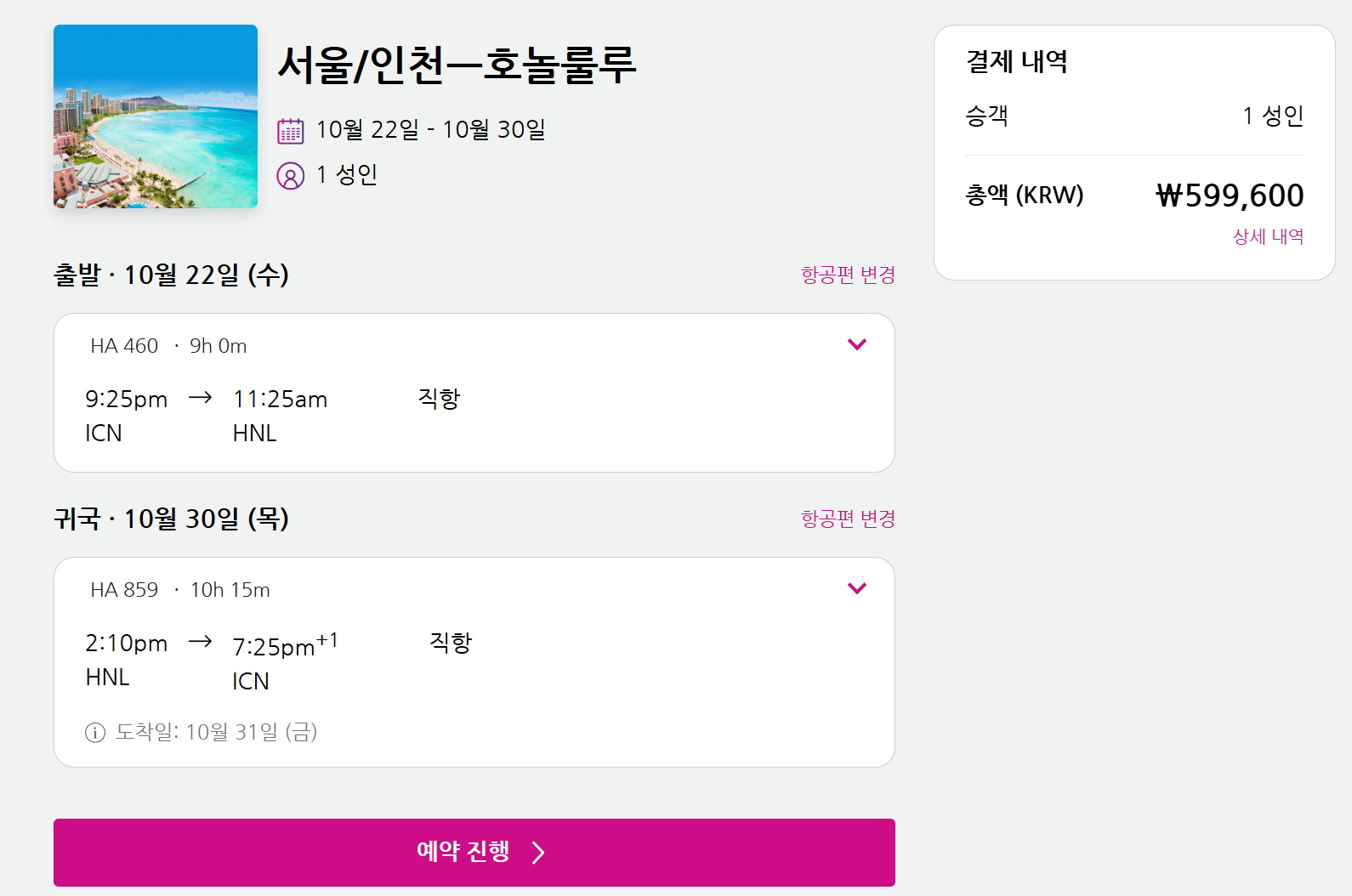Viewport: 1352px width, 896px height.
Task: Click the 서울/인천—호놀룰루 route title
Action: tap(457, 65)
